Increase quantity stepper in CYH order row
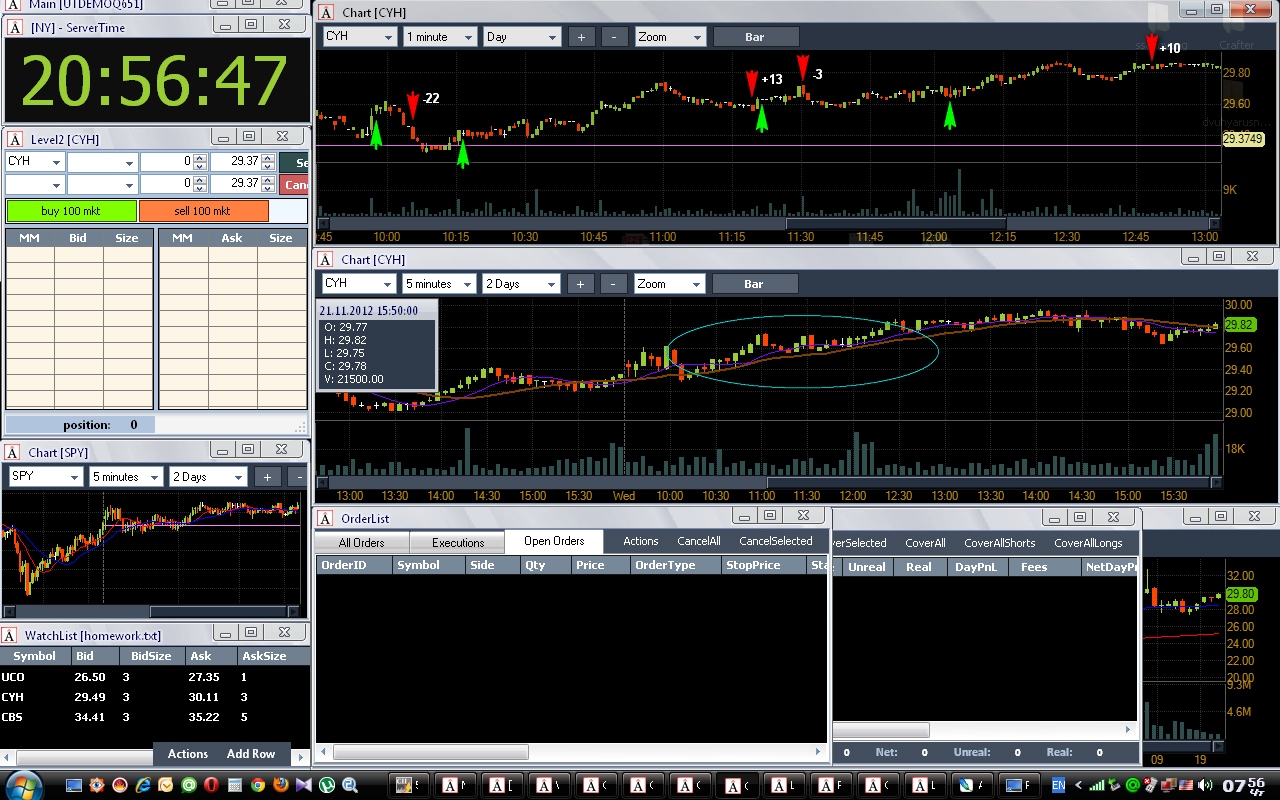 click(x=200, y=158)
